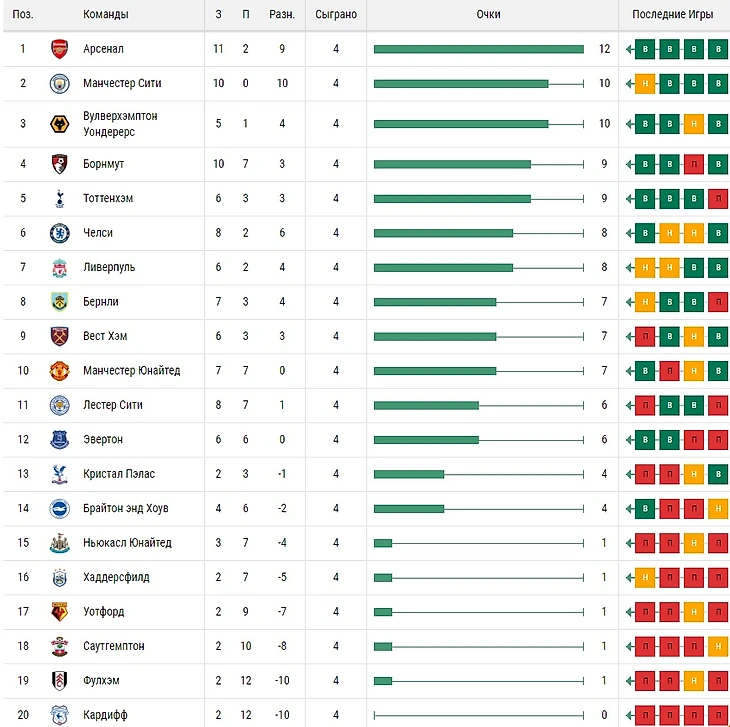Click the Newcastle United crest icon
The image size is (730, 727).
point(59,543)
